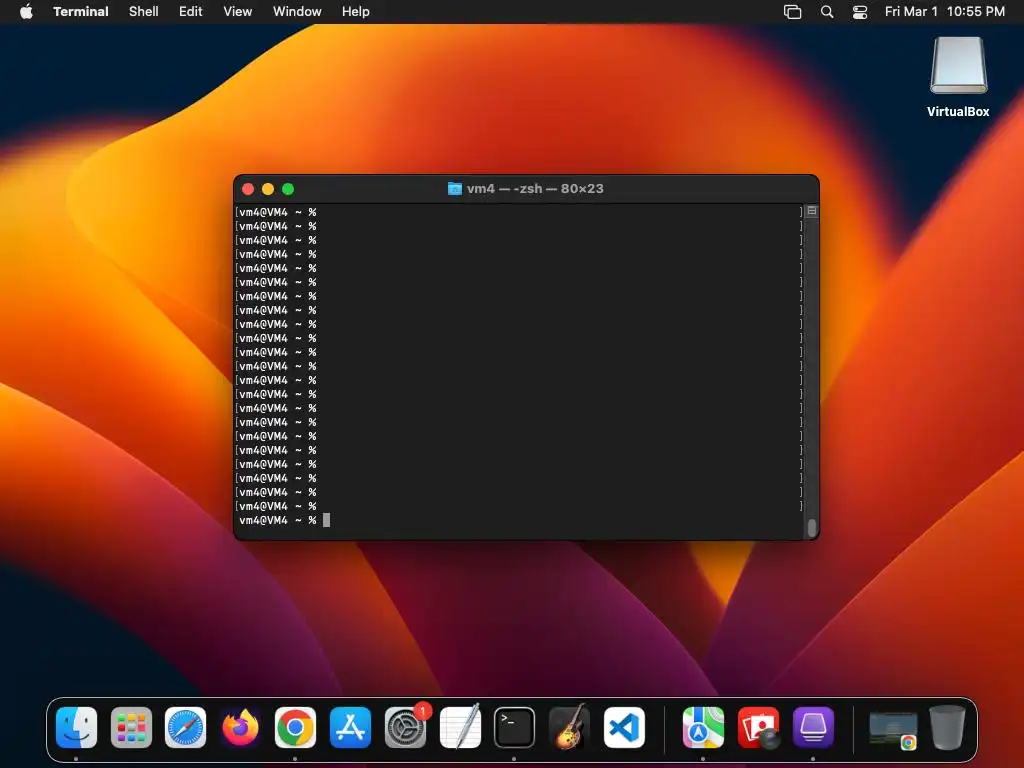Viewport: 1024px width, 768px height.
Task: Open the App Store Dock icon
Action: coord(350,727)
